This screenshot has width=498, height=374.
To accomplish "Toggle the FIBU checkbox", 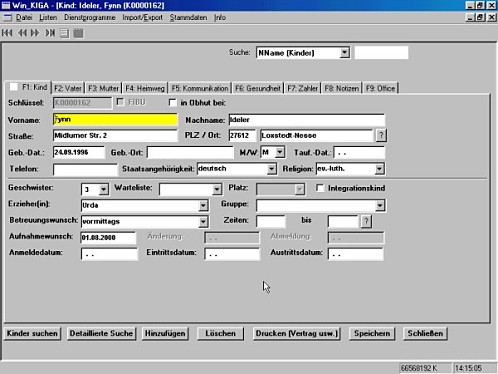I will [120, 102].
